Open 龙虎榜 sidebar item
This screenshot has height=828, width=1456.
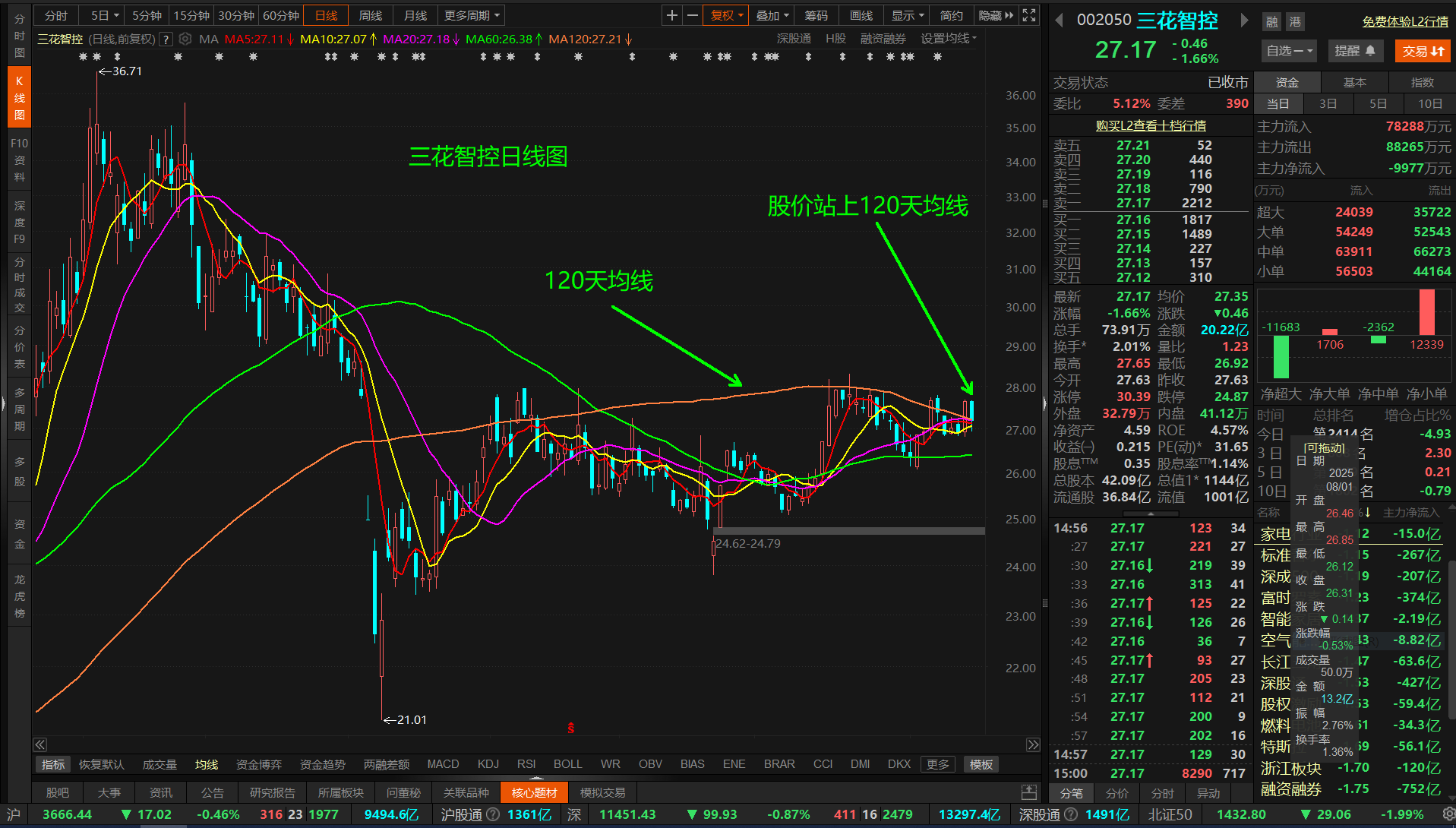(x=19, y=596)
